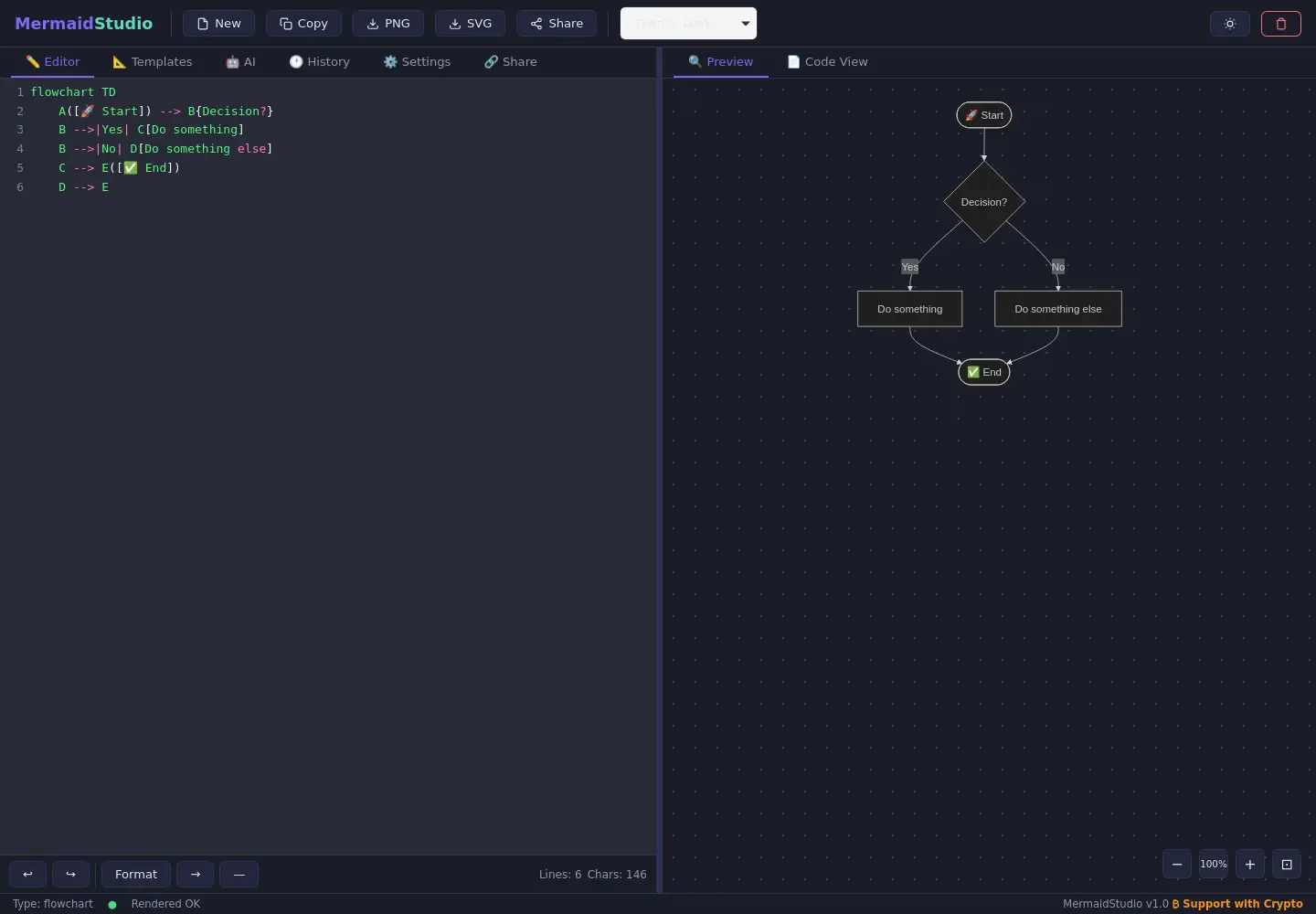Open the Share tab in left panel

[x=511, y=62]
